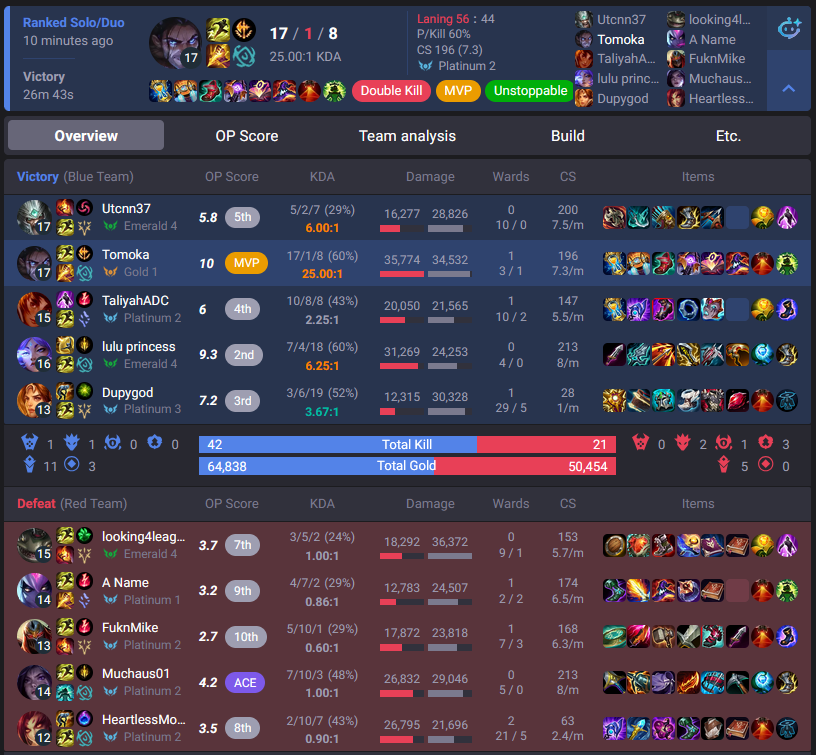Viewport: 816px width, 755px height.
Task: Open TaliyahADC player profile
Action: (x=135, y=300)
